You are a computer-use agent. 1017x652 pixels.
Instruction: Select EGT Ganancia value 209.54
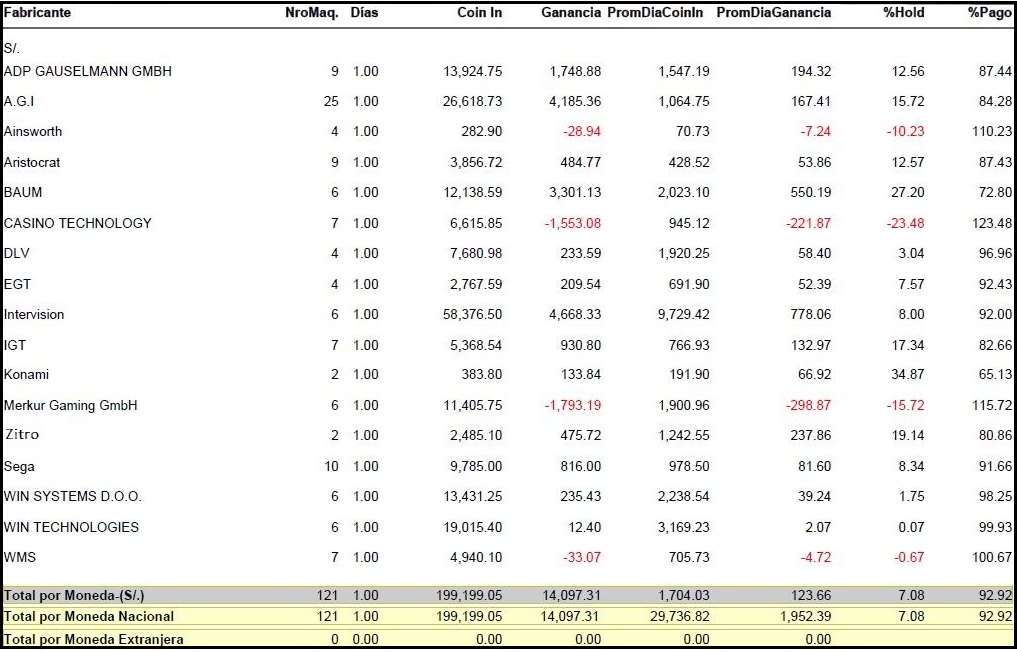click(580, 284)
